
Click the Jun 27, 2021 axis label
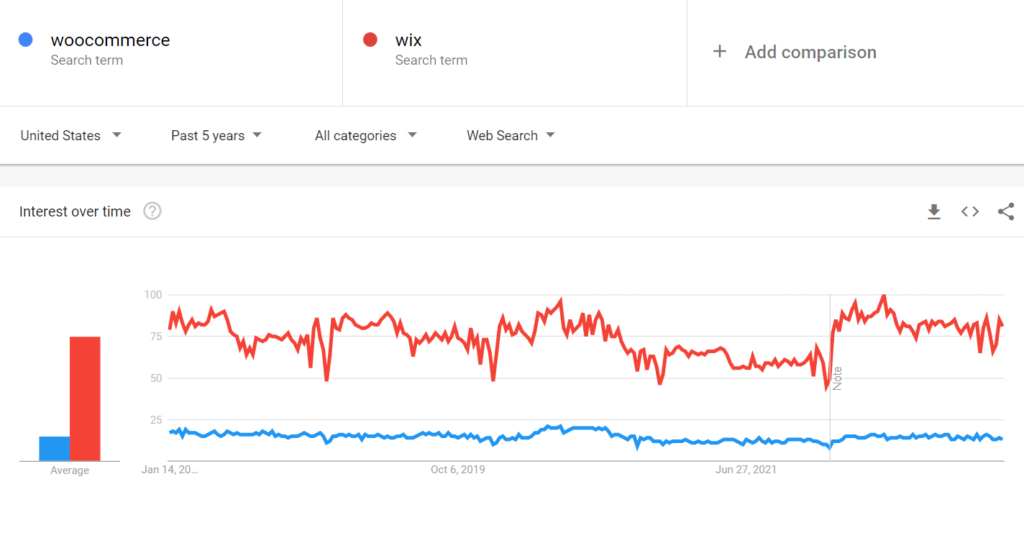pyautogui.click(x=746, y=469)
